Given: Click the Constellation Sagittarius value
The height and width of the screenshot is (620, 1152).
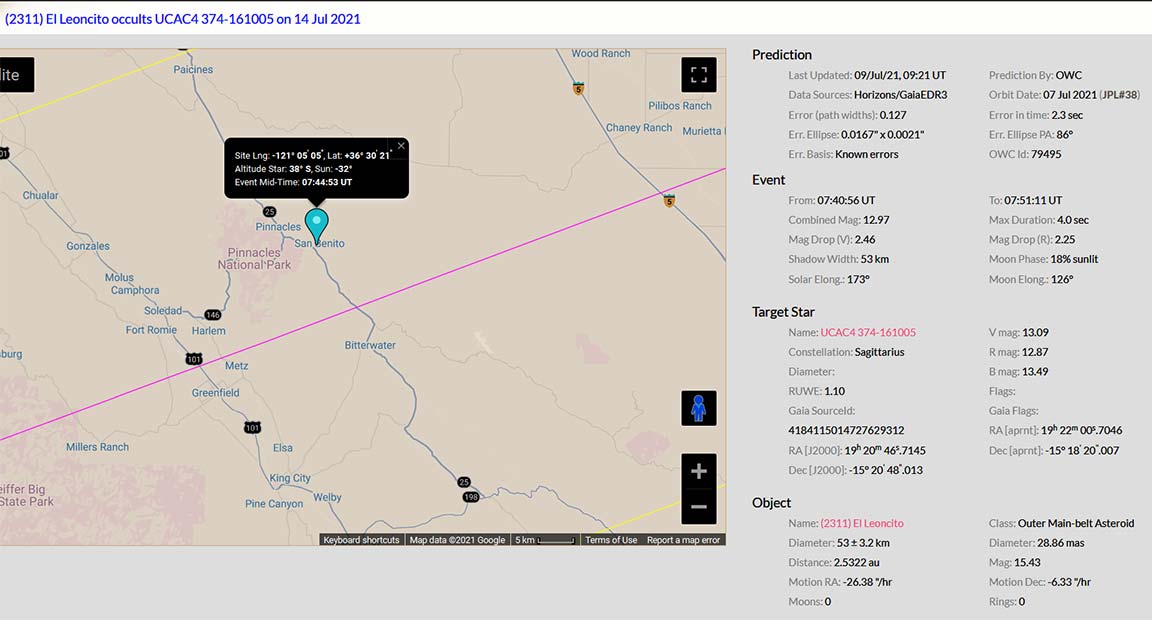Looking at the screenshot, I should (879, 352).
